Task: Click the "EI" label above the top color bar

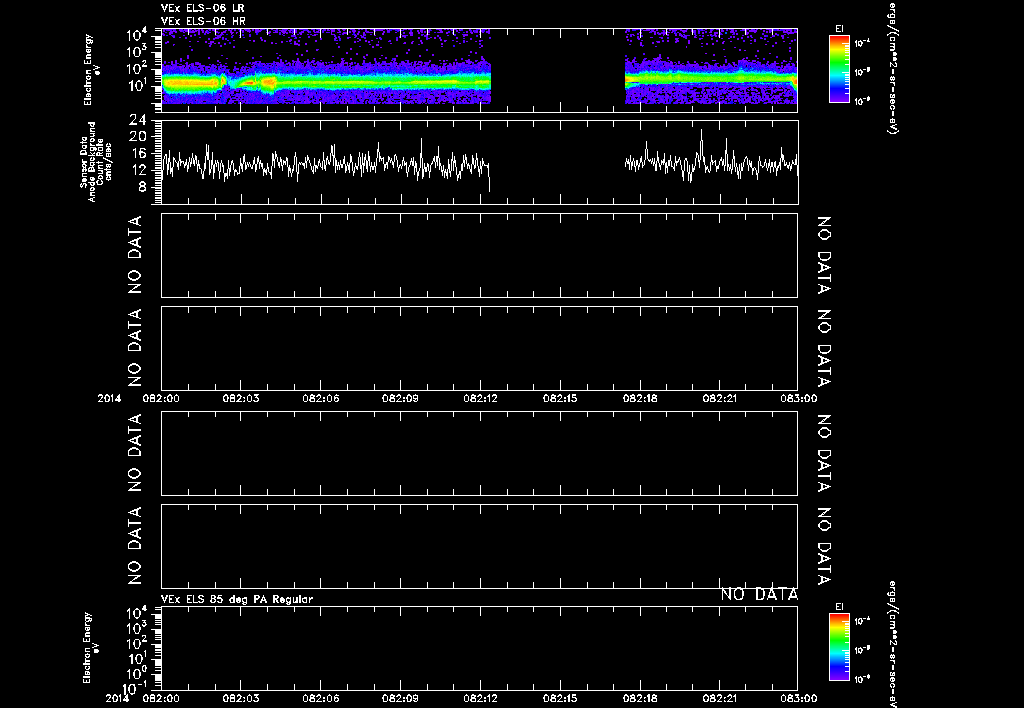Action: [839, 29]
